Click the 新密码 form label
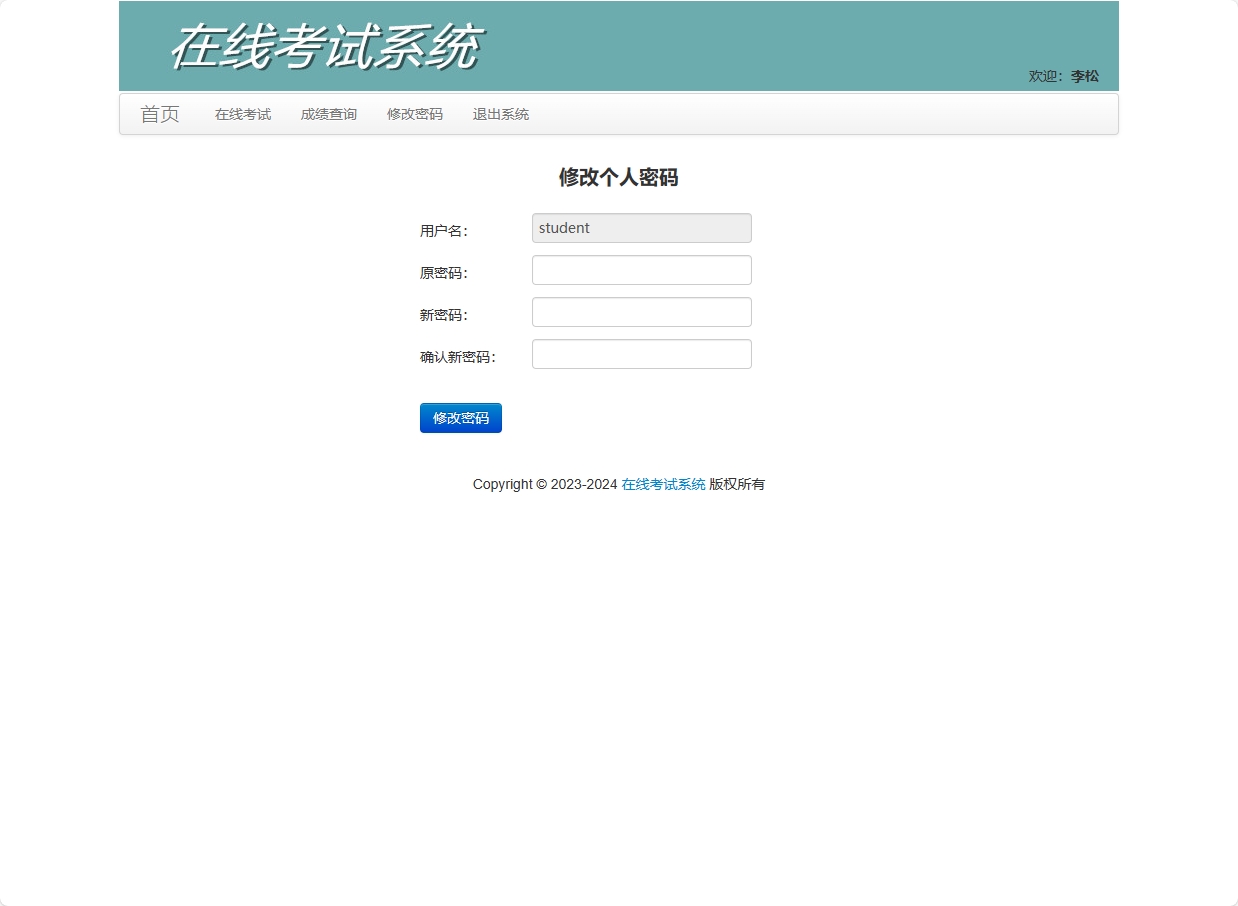The width and height of the screenshot is (1238, 906). 443,314
